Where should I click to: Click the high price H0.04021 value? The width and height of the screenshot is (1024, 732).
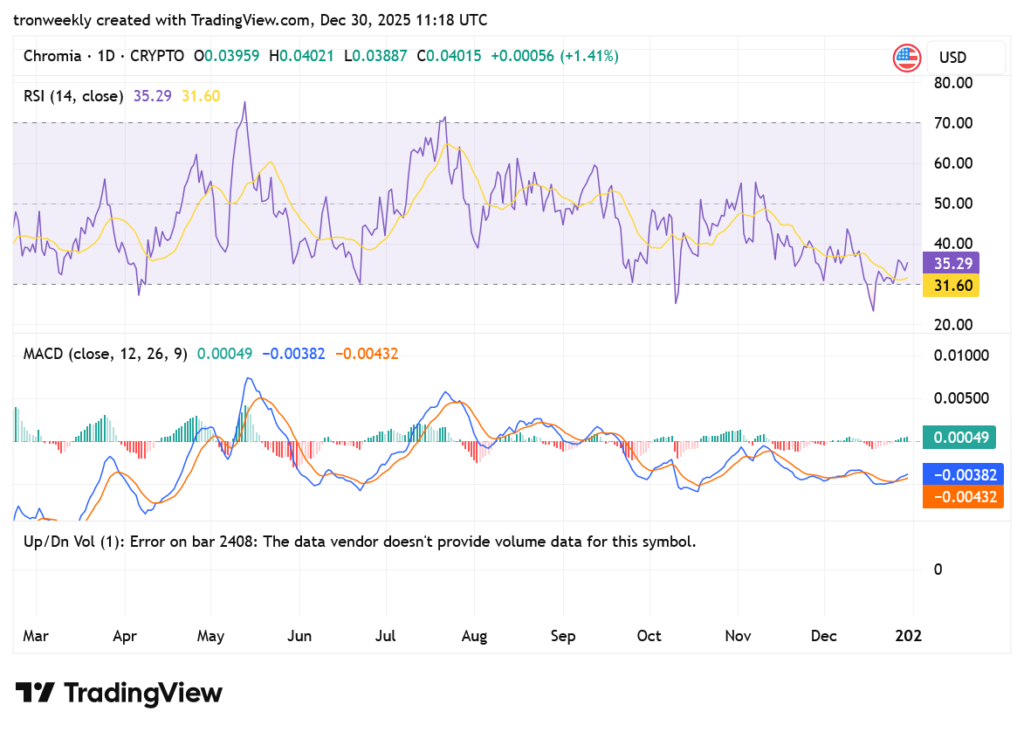click(301, 56)
